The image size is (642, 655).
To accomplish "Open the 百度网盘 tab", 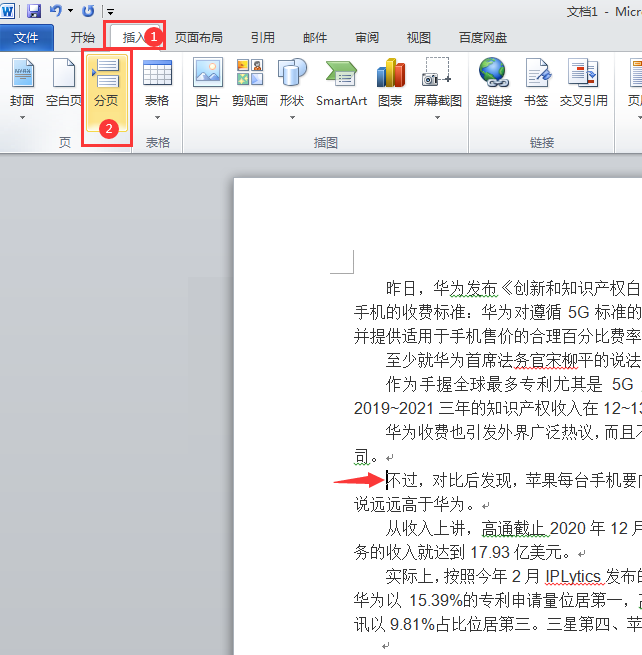I will [483, 38].
